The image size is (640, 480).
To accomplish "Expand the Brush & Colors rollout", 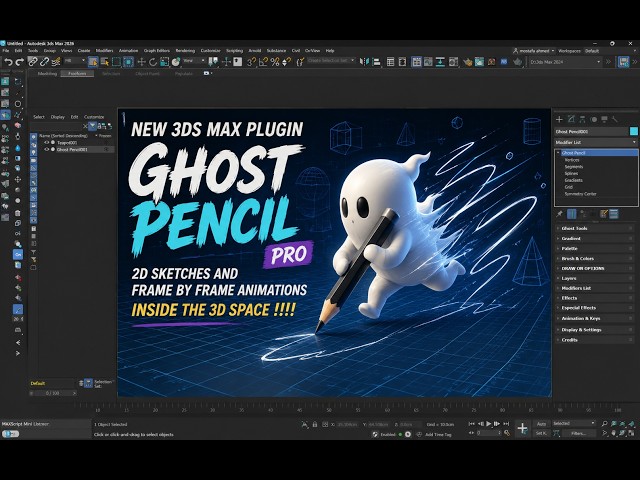I will pyautogui.click(x=595, y=258).
